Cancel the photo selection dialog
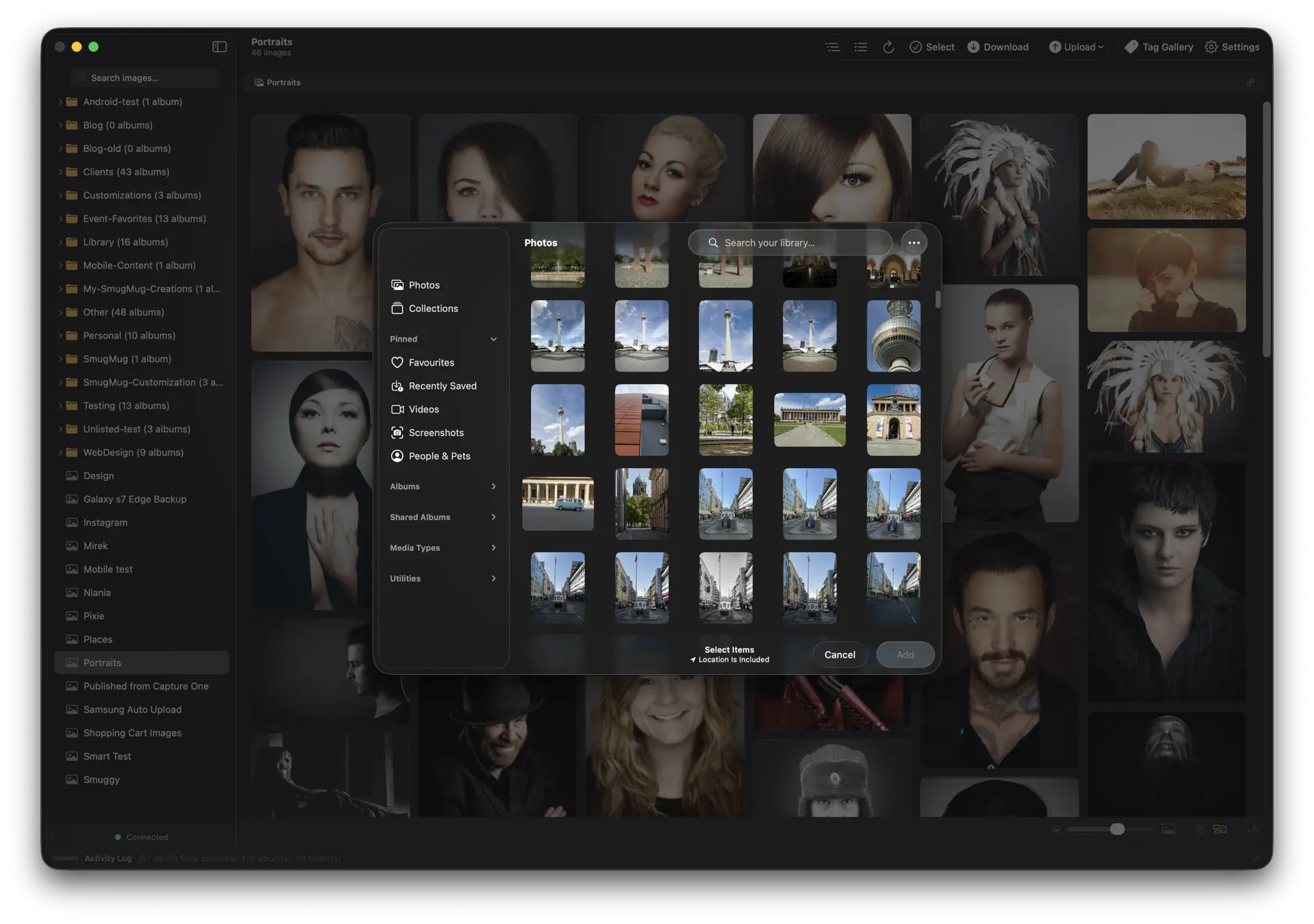Screen dimensions: 1314x924 pos(839,654)
